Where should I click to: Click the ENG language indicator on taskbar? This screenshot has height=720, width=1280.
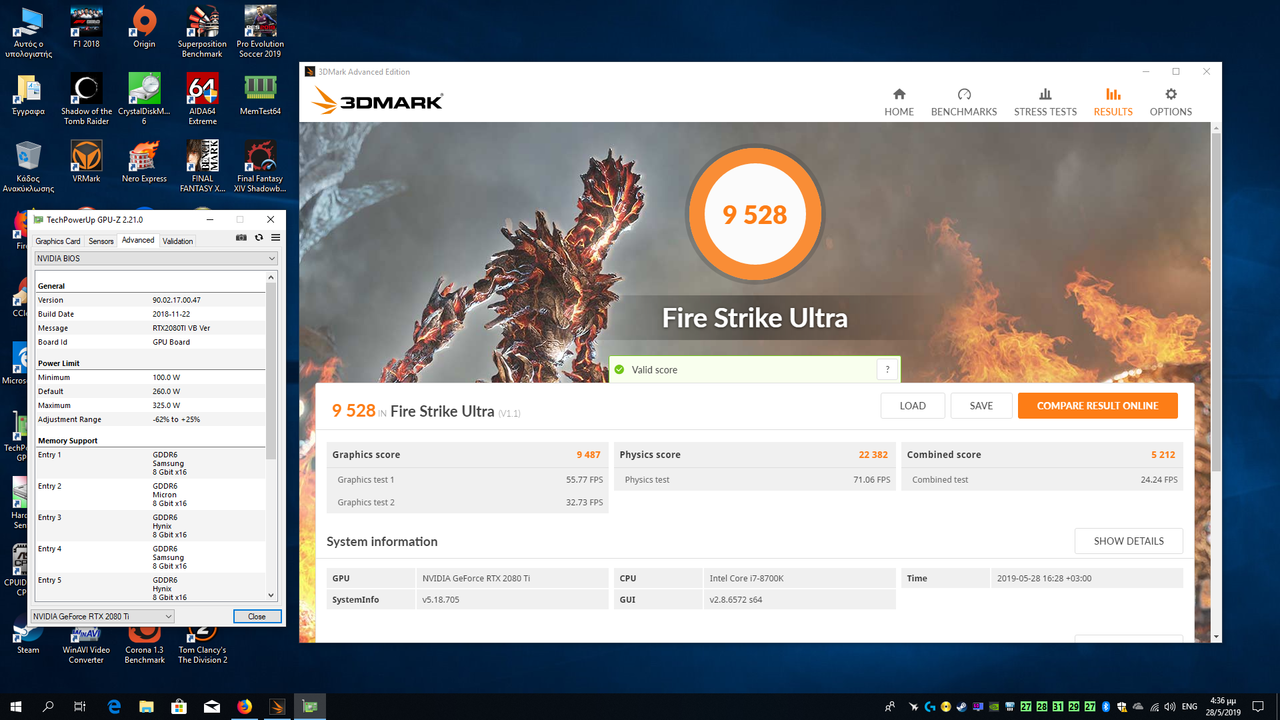[x=1190, y=706]
